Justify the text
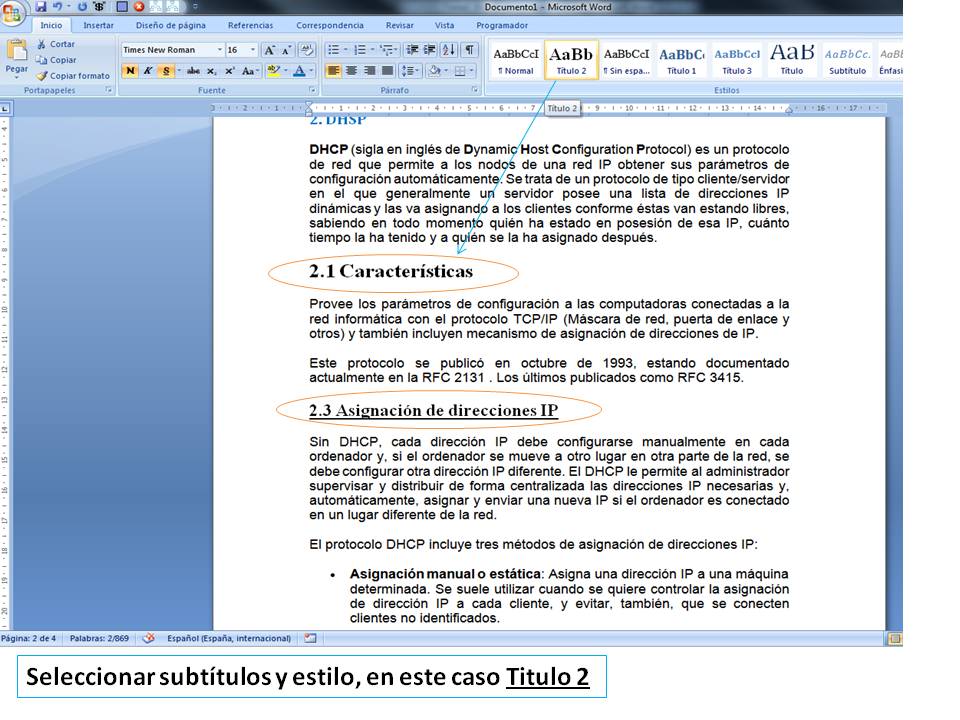 point(387,71)
